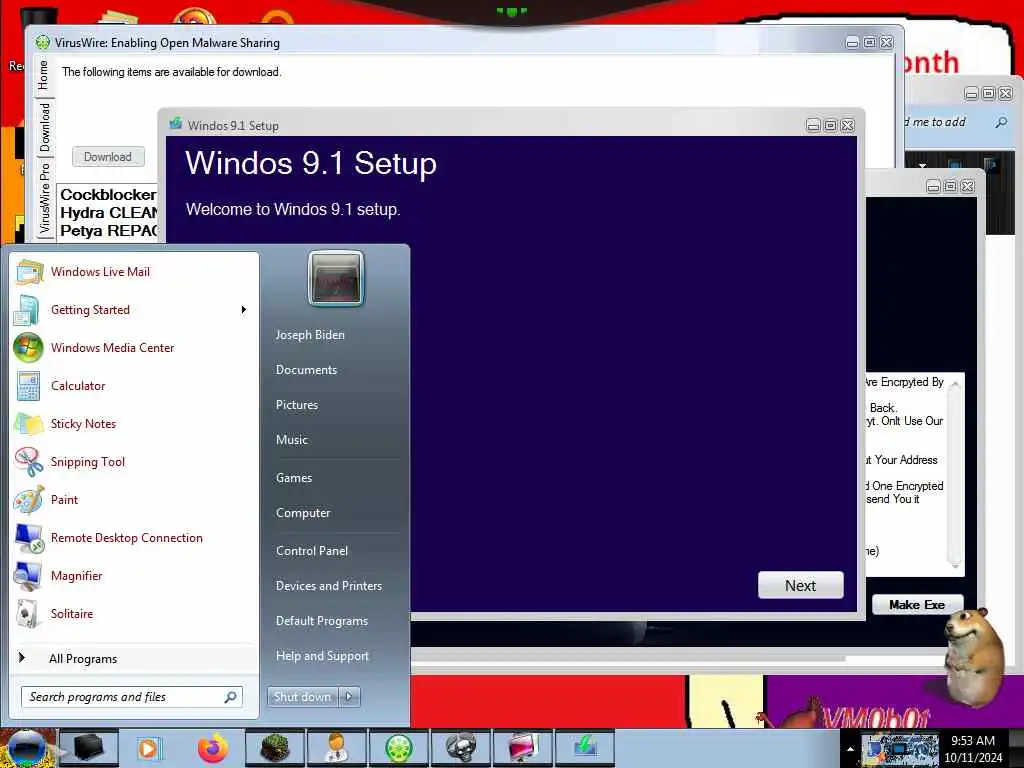Open Computer from Start menu
Screen dimensions: 1024x768
(303, 513)
